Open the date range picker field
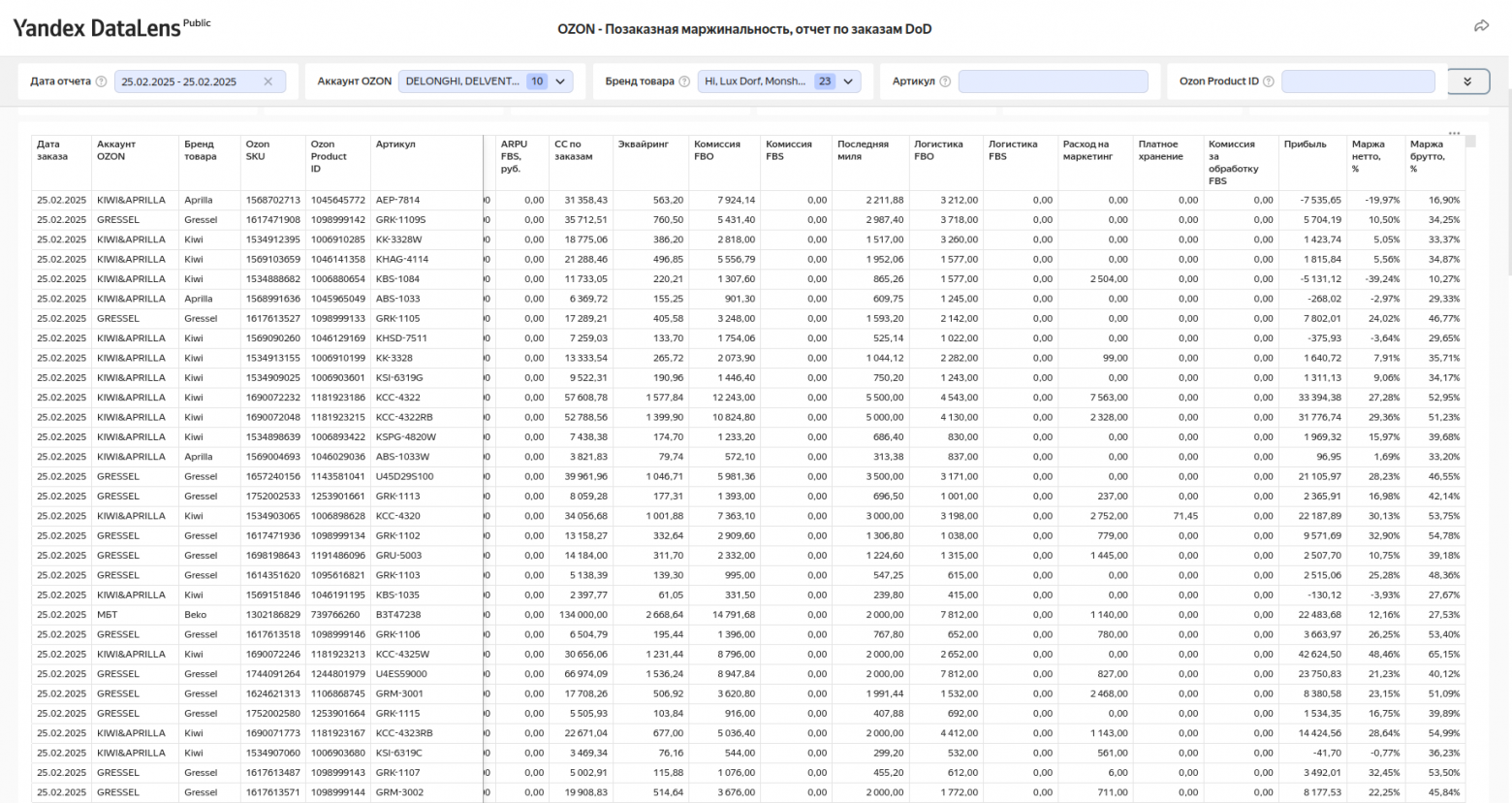The width and height of the screenshot is (1512, 803). (x=200, y=81)
